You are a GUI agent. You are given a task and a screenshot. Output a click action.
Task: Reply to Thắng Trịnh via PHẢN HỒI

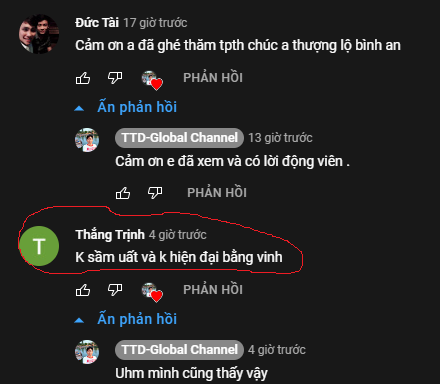coord(213,290)
